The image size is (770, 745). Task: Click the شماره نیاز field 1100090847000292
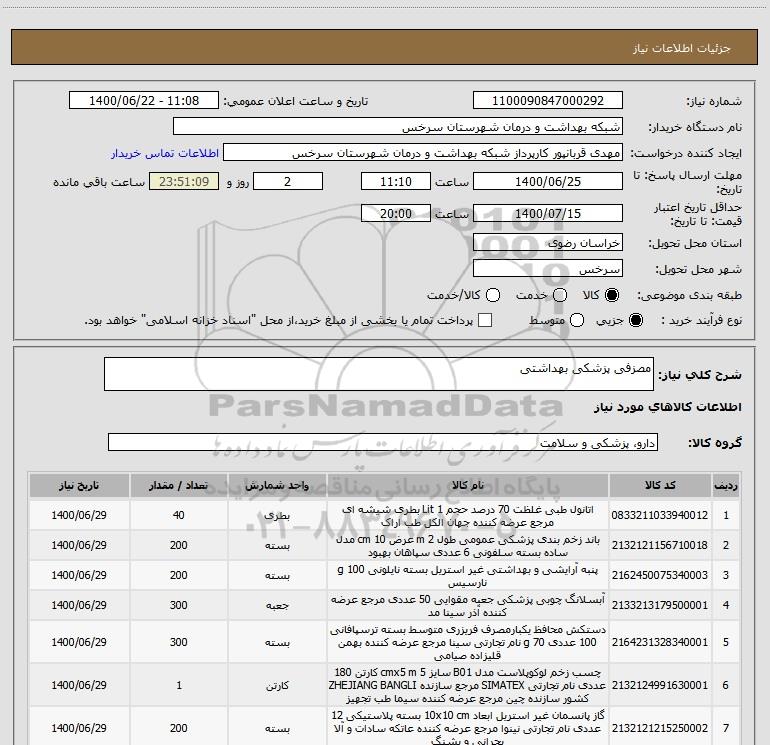pyautogui.click(x=548, y=101)
